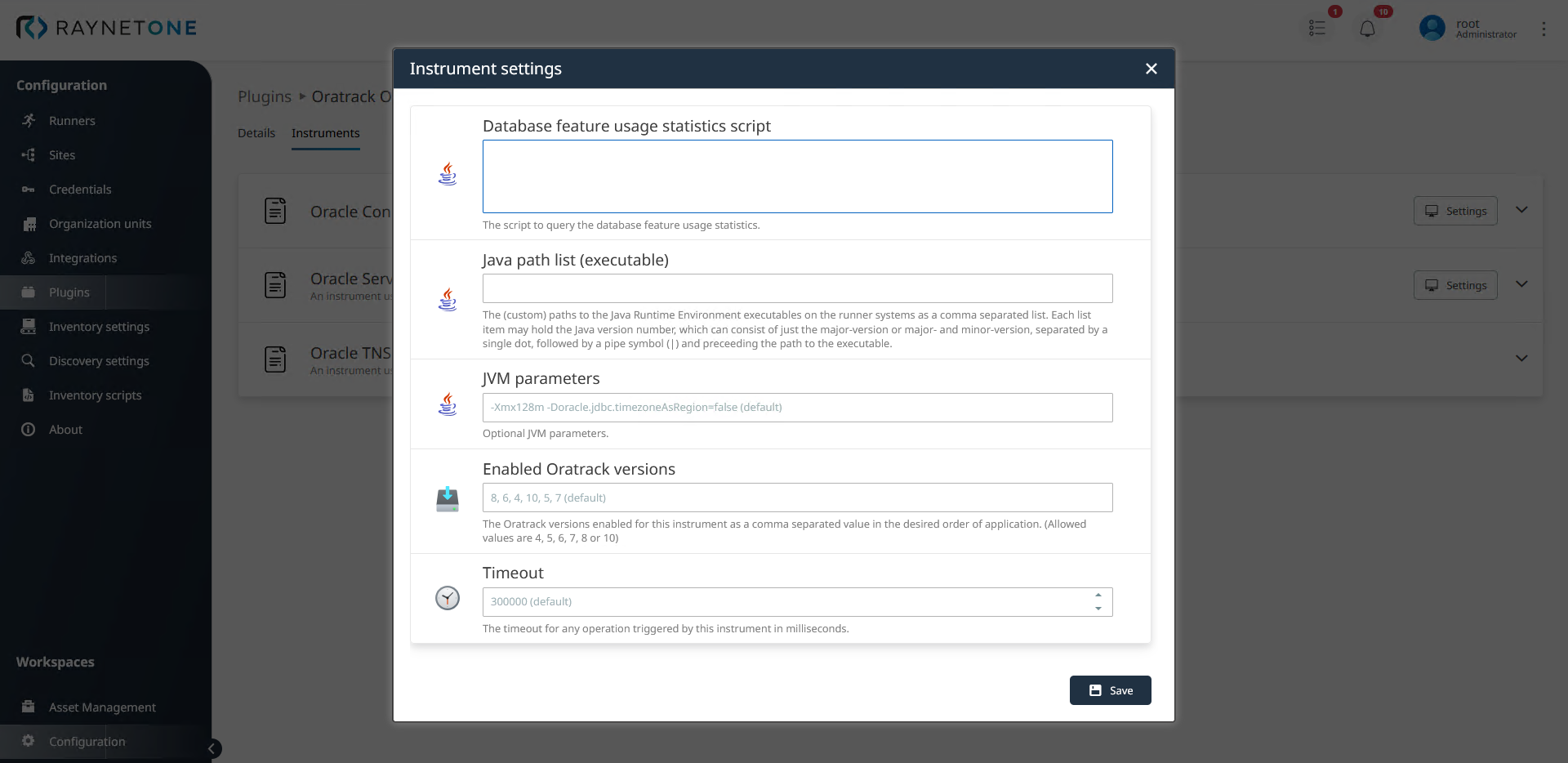Open the three-dot menu in header
The height and width of the screenshot is (763, 1568).
[1543, 29]
